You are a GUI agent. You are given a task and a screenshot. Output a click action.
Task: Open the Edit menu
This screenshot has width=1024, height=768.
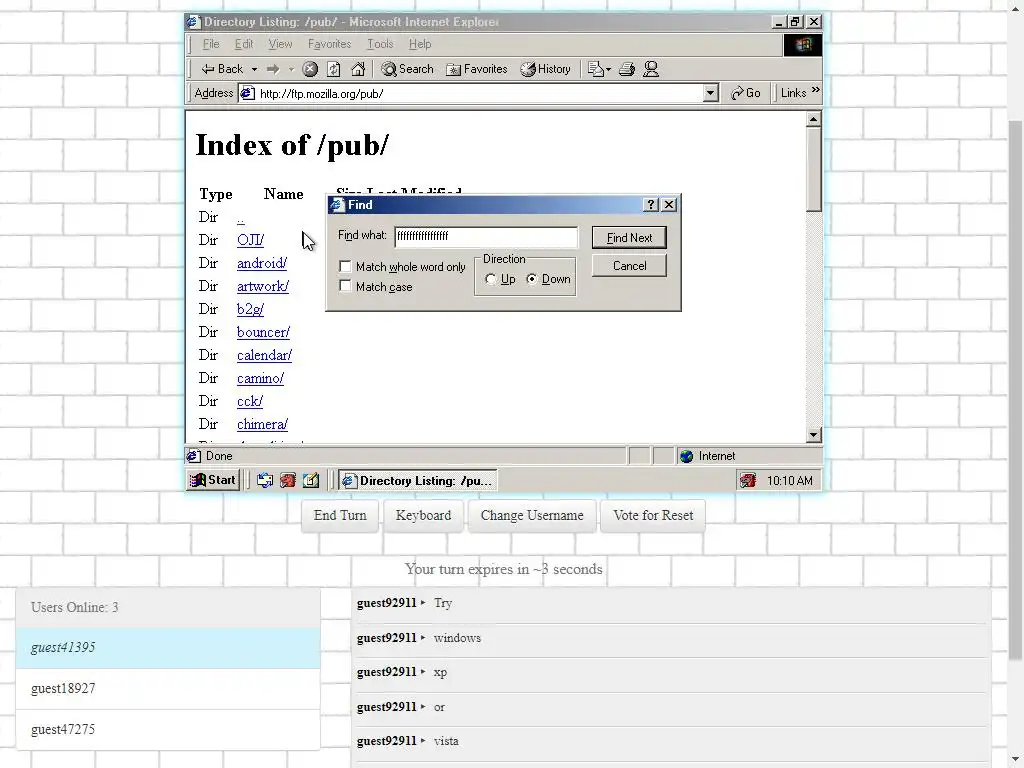click(x=244, y=44)
